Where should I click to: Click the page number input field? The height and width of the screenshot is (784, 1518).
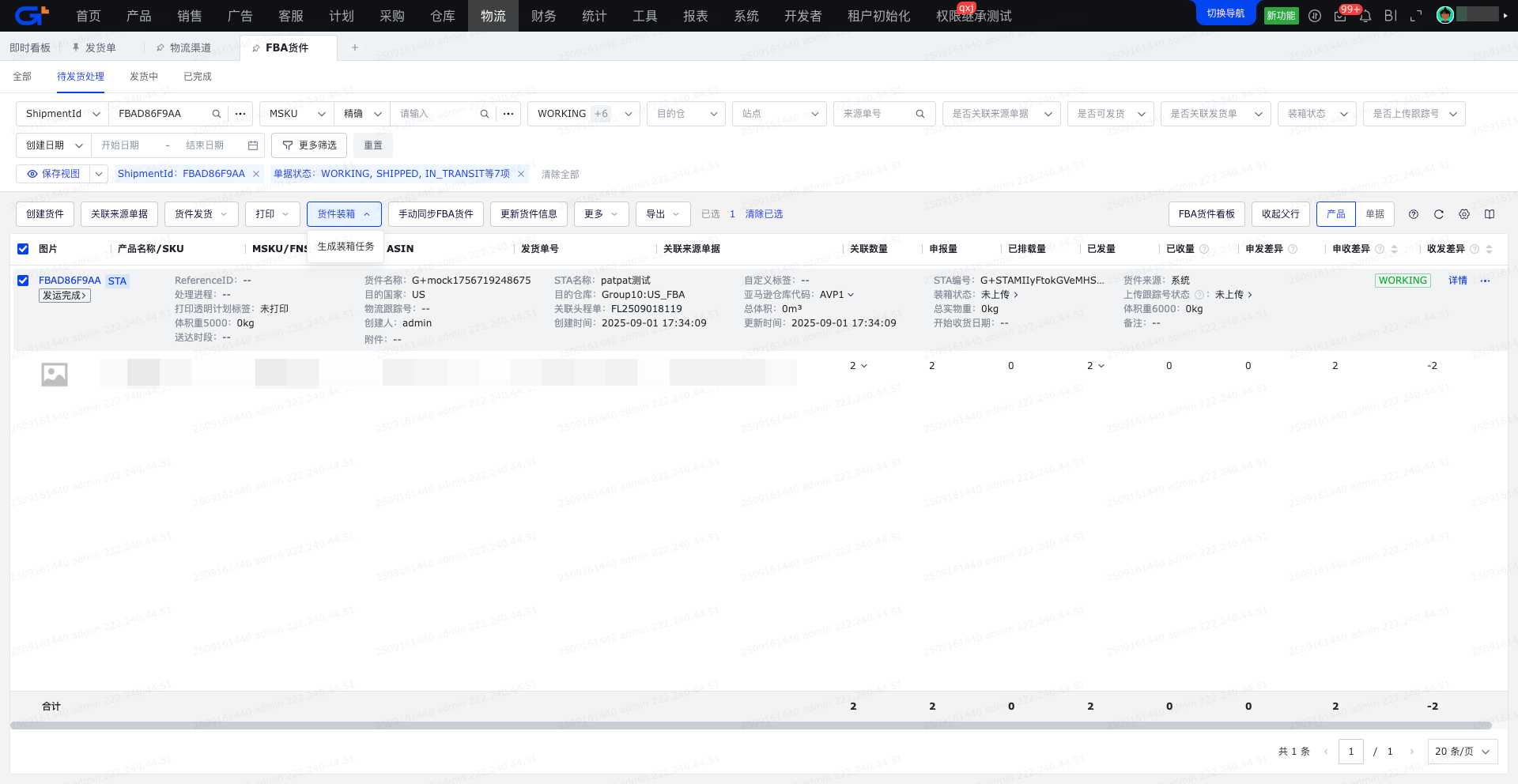click(x=1351, y=752)
